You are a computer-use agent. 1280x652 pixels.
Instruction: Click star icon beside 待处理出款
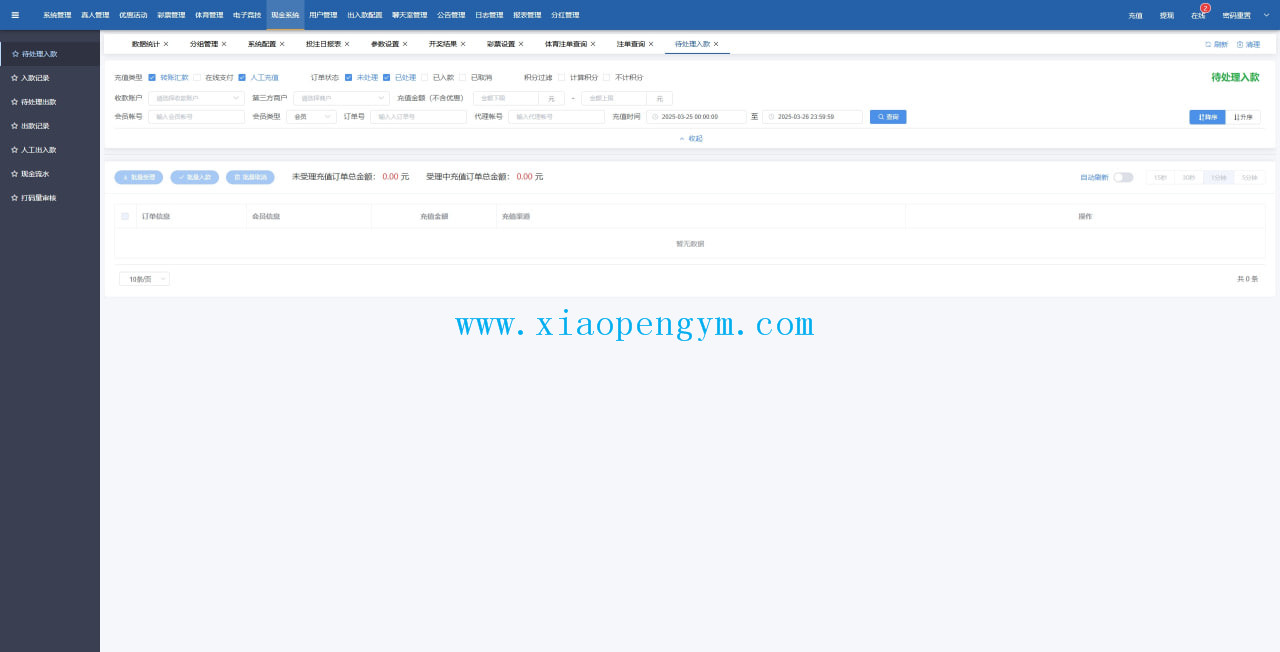pyautogui.click(x=14, y=102)
